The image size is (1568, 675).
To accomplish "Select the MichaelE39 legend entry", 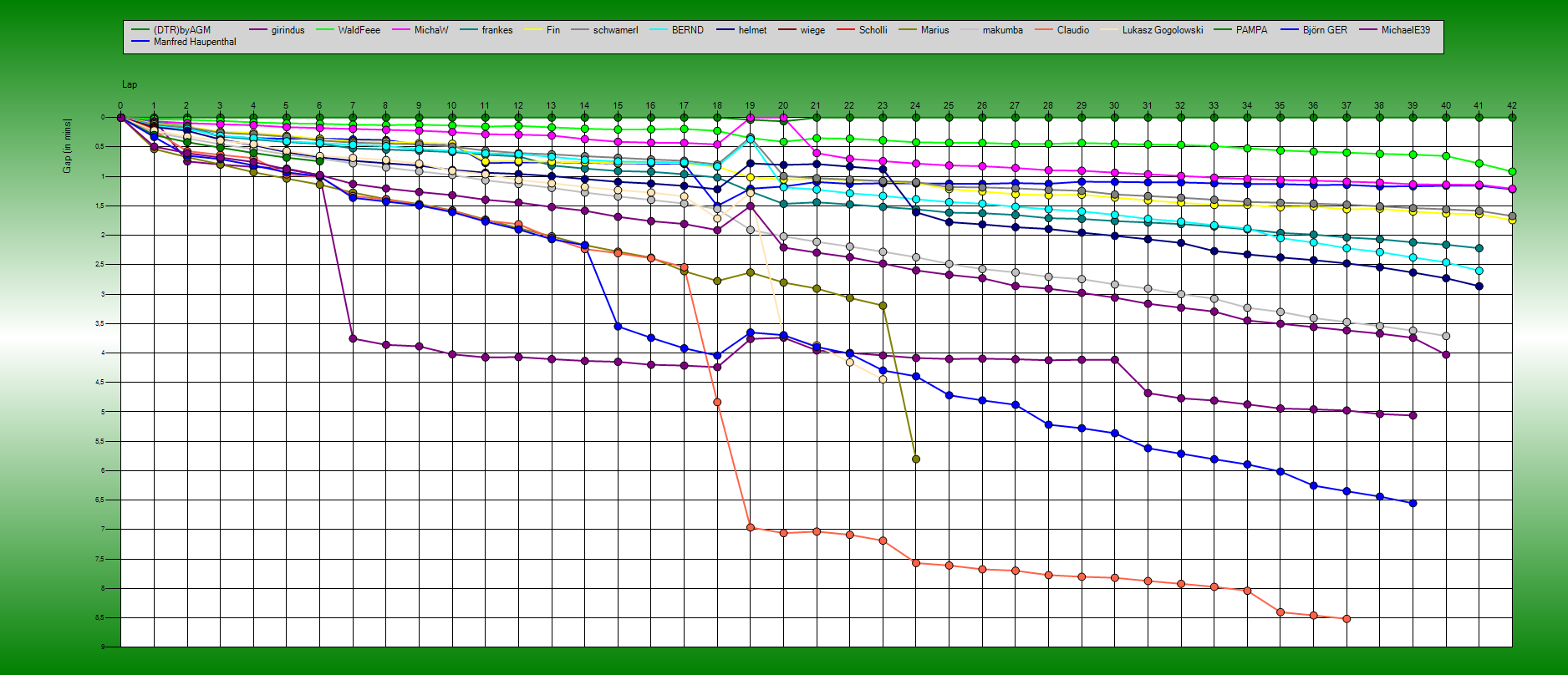I will 1395,30.
